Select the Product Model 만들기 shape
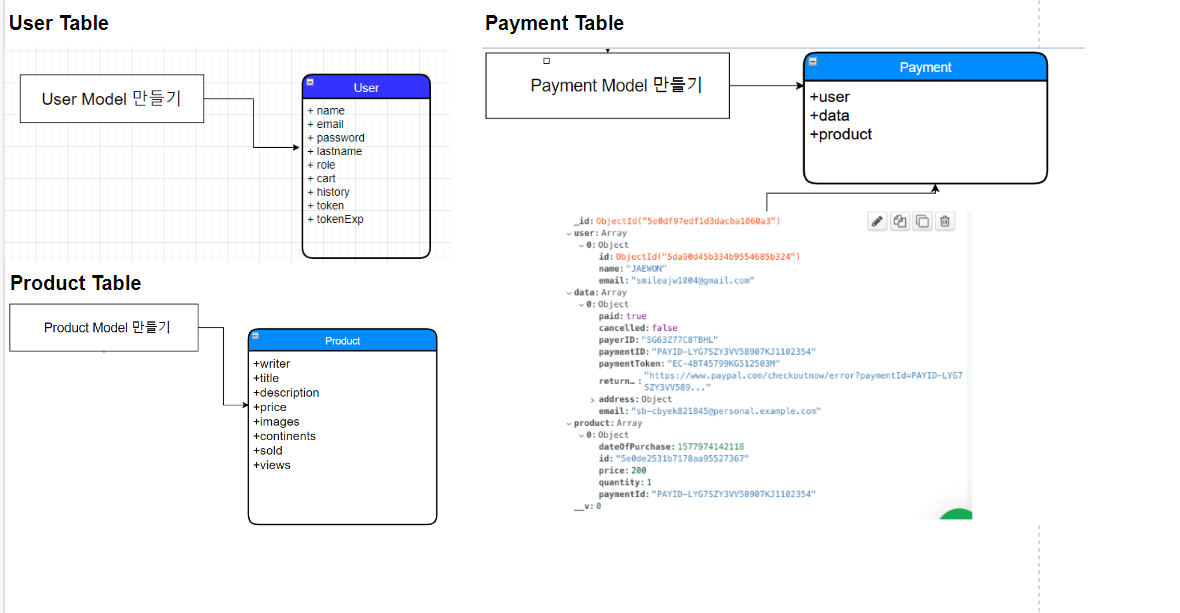Image resolution: width=1180 pixels, height=613 pixels. (103, 327)
